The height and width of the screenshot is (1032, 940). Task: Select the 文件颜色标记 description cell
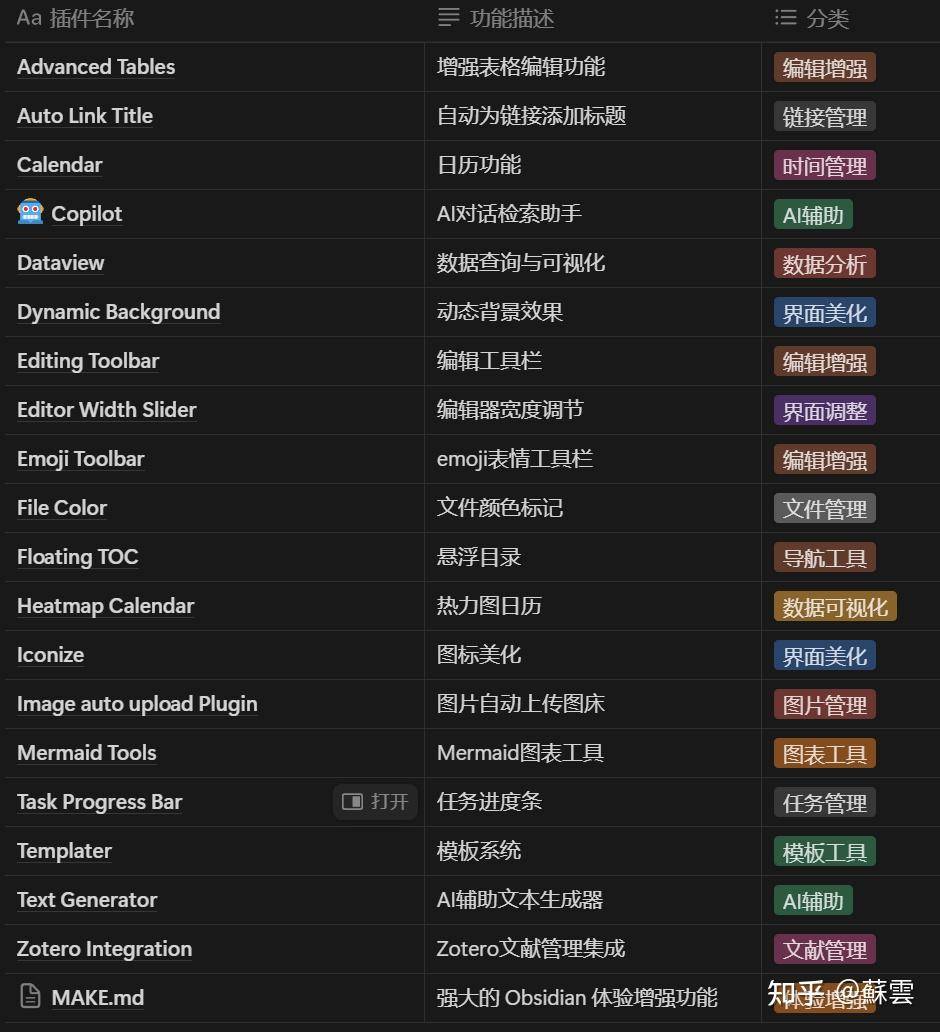point(592,508)
